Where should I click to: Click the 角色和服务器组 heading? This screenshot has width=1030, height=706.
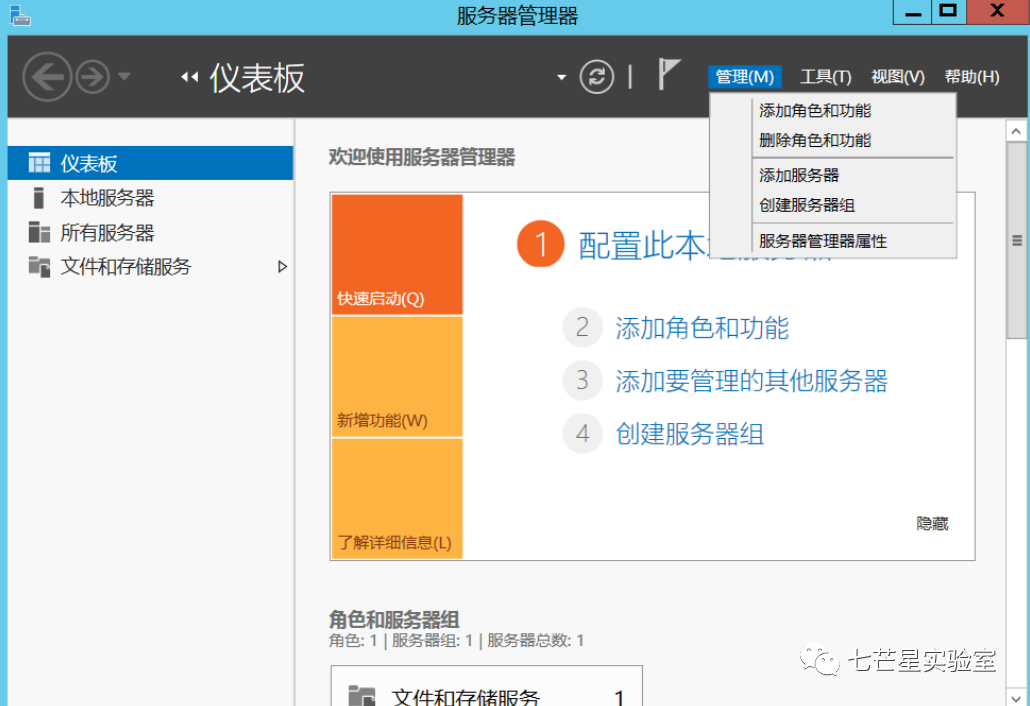[393, 619]
